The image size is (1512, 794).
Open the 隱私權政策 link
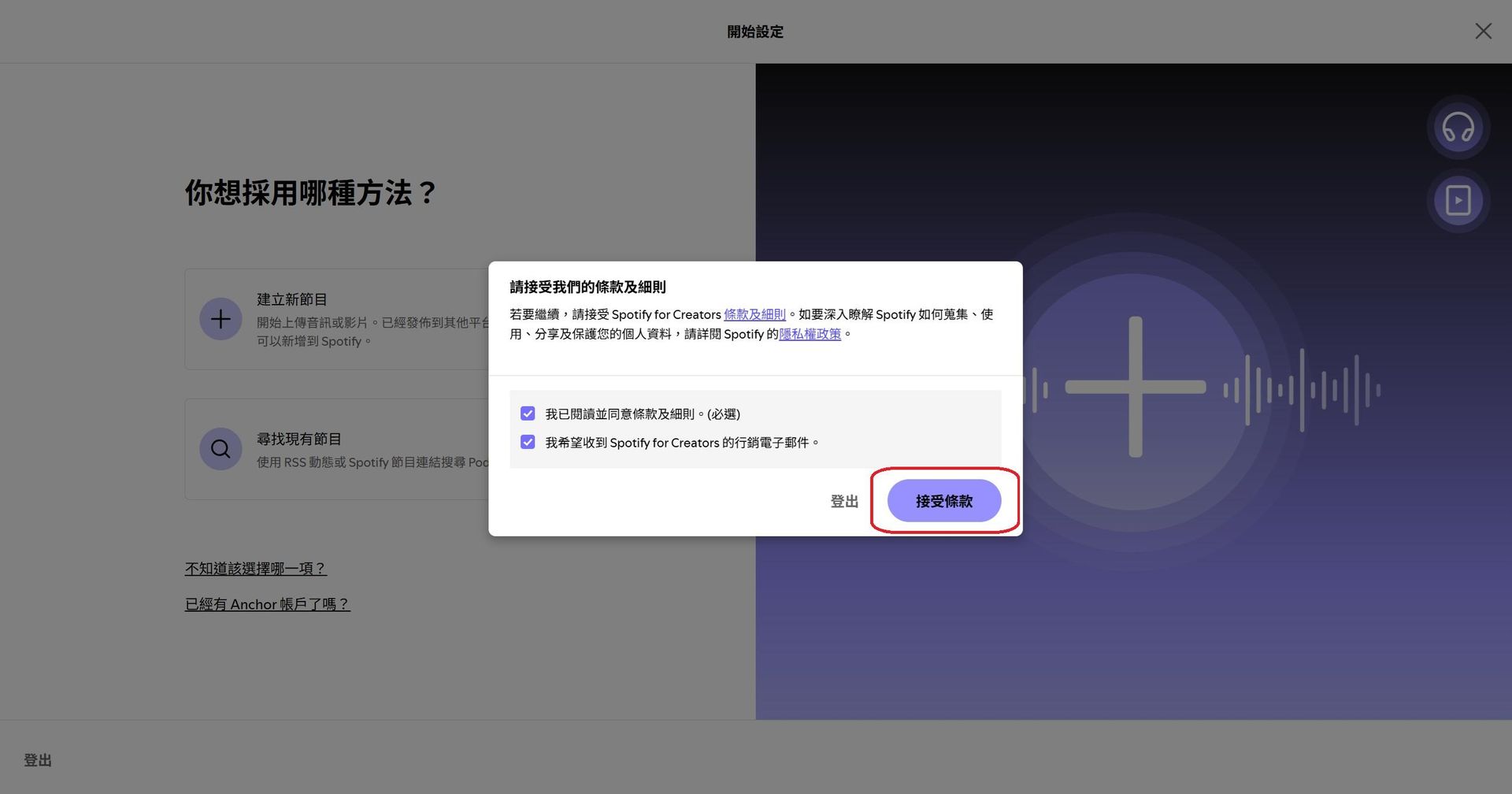(x=810, y=334)
